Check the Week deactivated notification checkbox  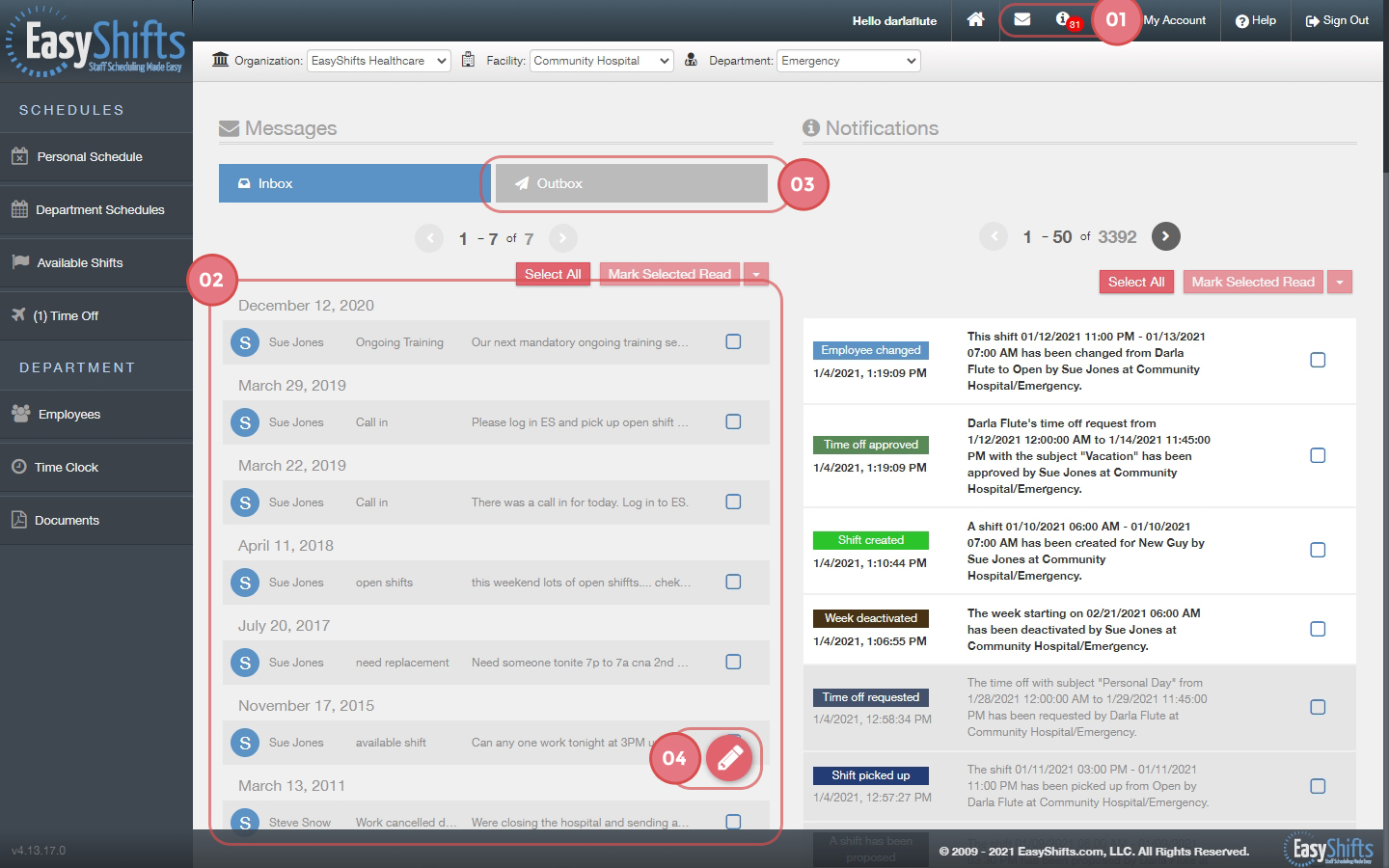tap(1318, 629)
